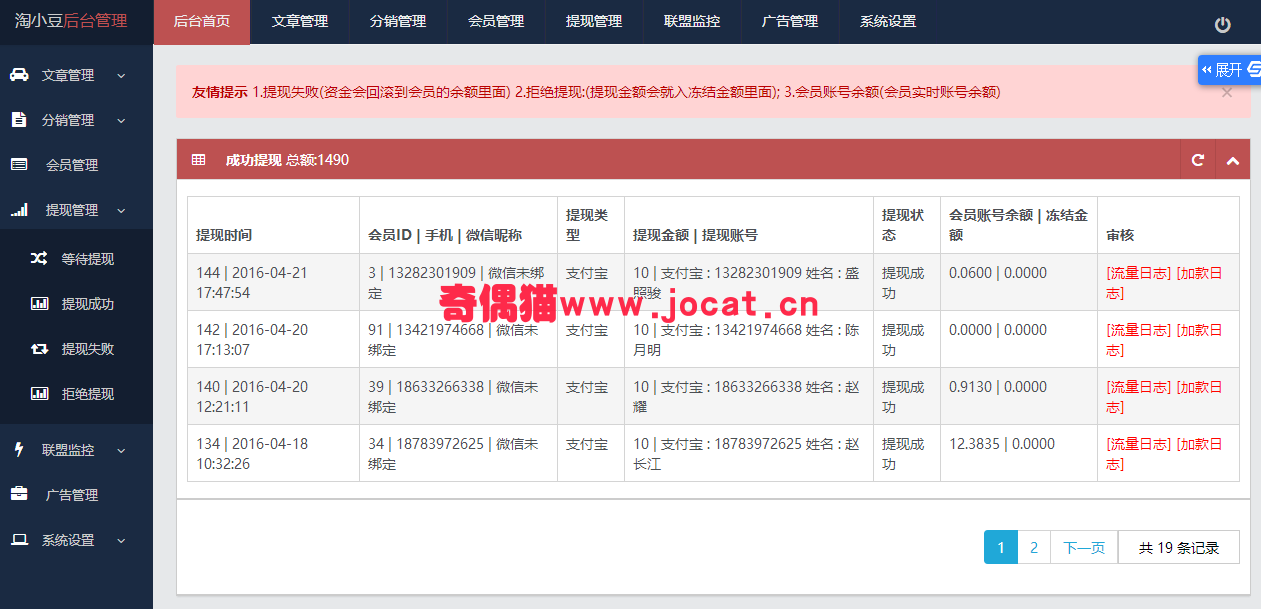This screenshot has width=1261, height=609.
Task: Click the chart icon beside 拒绝提现
Action: click(x=39, y=393)
